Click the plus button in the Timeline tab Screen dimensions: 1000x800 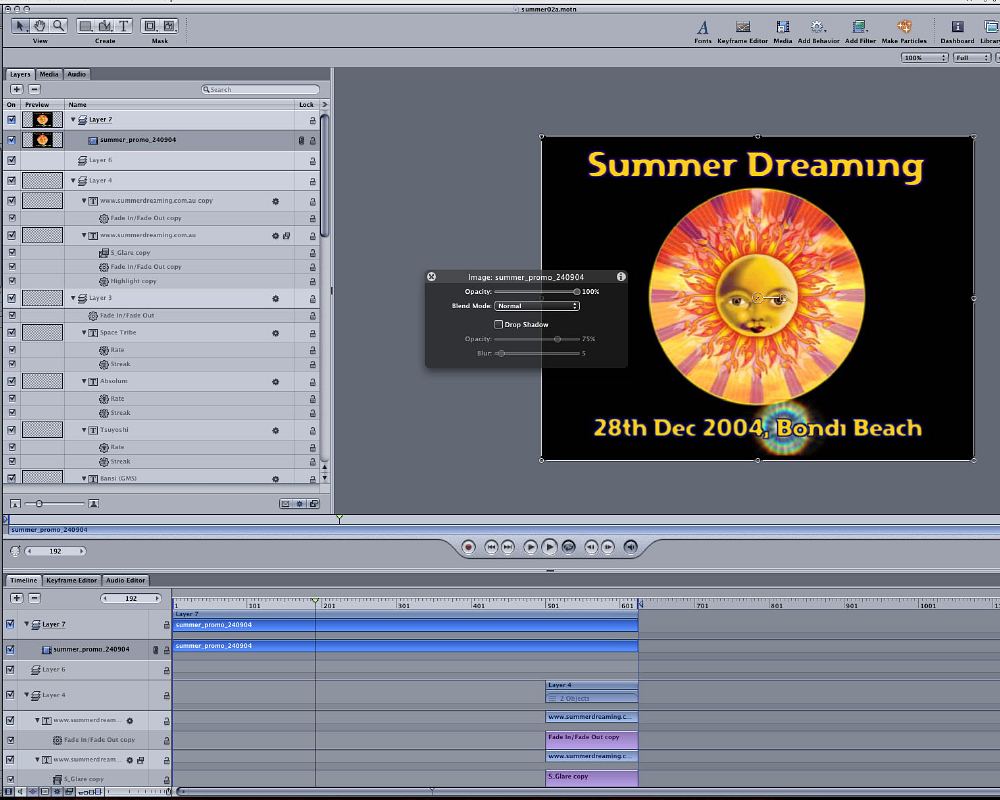17,598
